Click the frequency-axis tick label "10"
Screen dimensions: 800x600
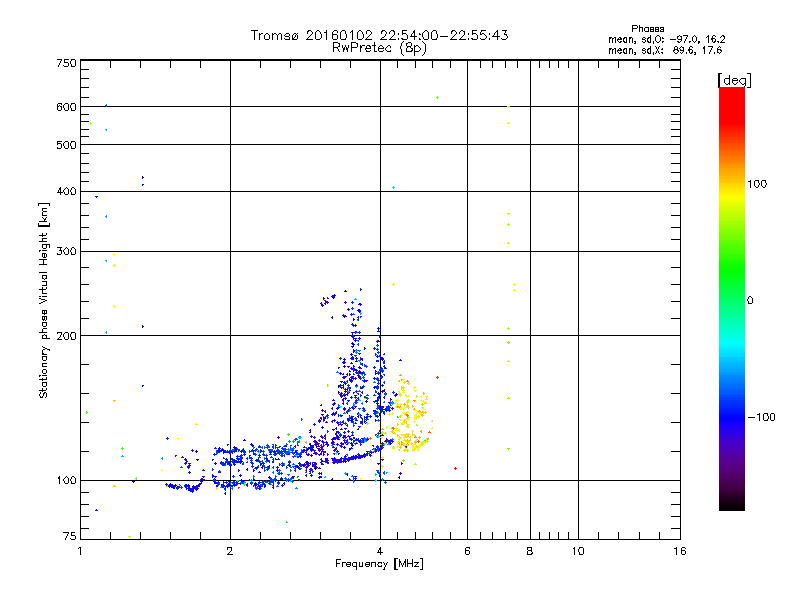point(578,551)
